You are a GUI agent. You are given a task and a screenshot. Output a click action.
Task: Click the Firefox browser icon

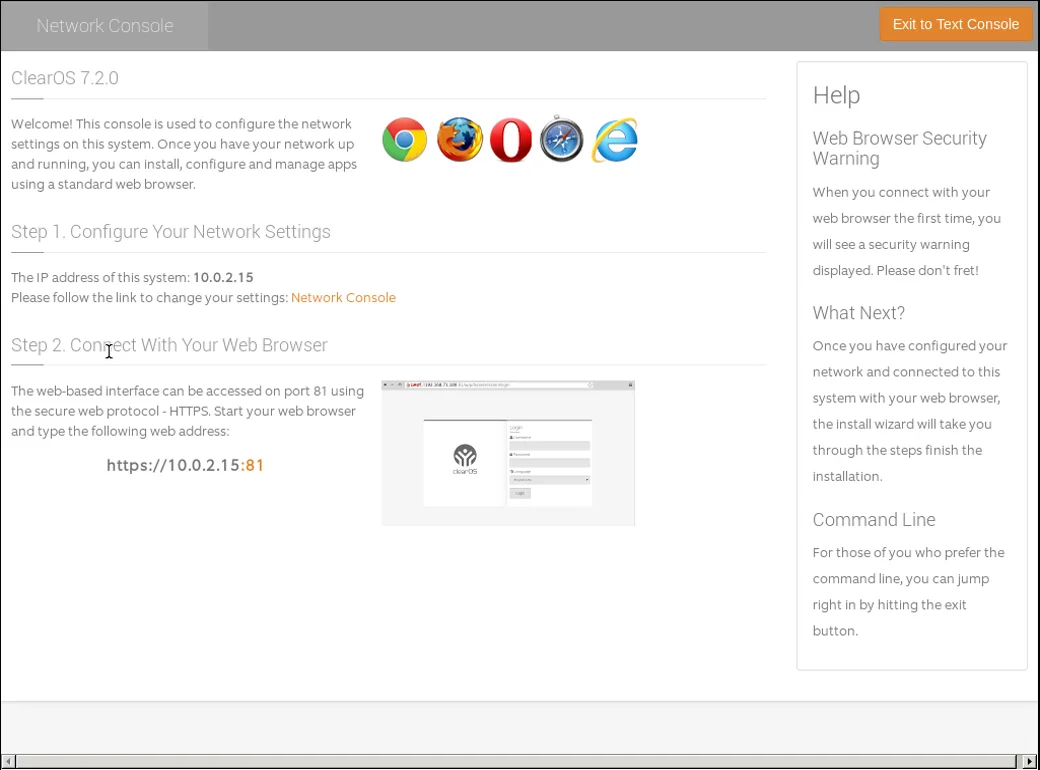point(460,140)
